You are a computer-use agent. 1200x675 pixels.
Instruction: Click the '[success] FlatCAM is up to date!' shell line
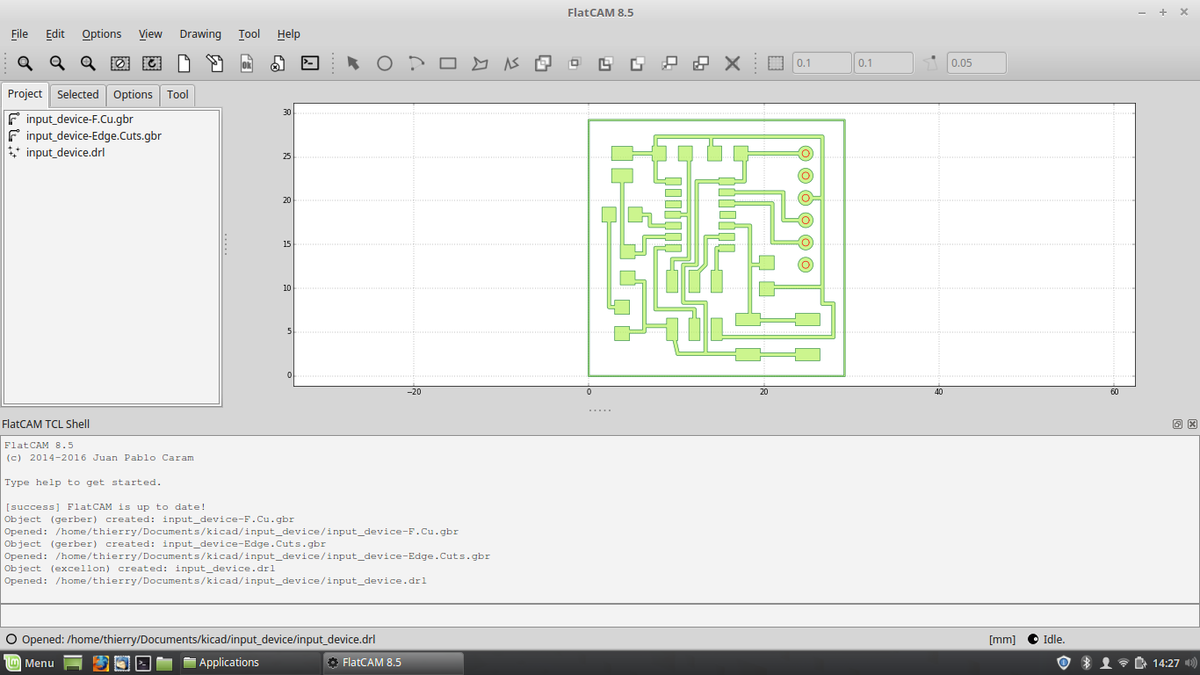point(105,507)
